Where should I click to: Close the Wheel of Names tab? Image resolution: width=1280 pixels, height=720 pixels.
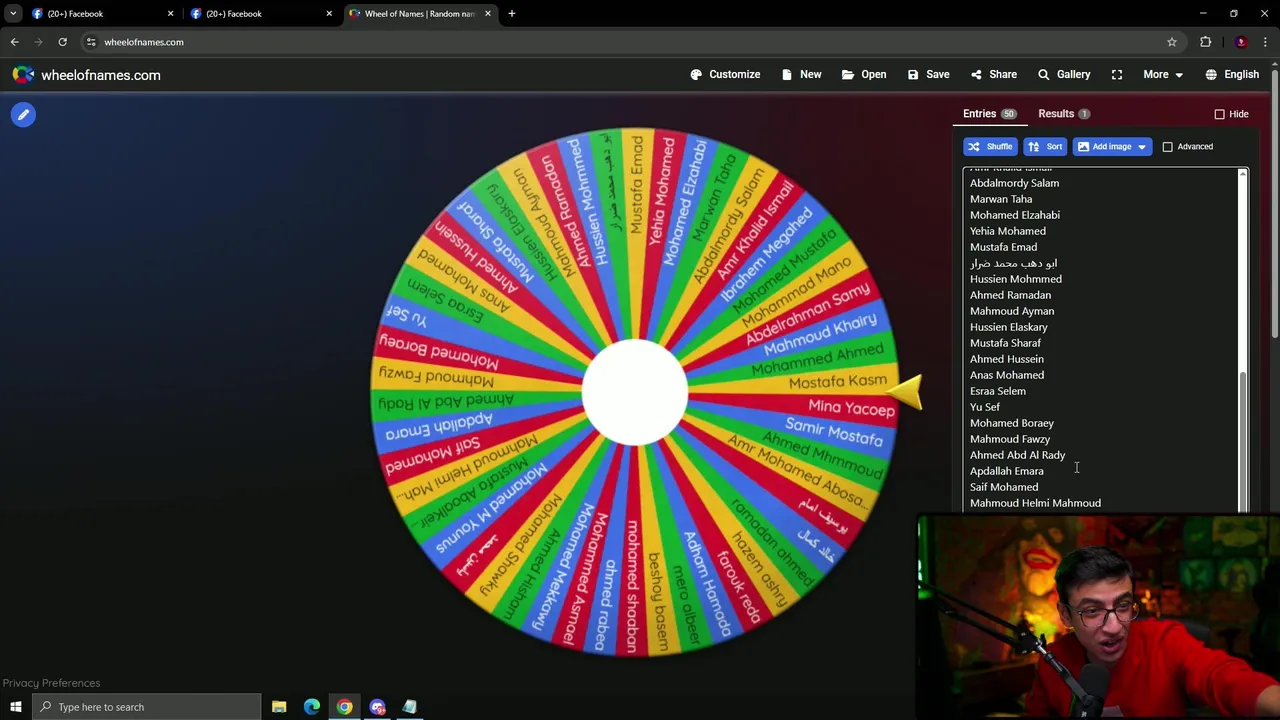(x=488, y=14)
